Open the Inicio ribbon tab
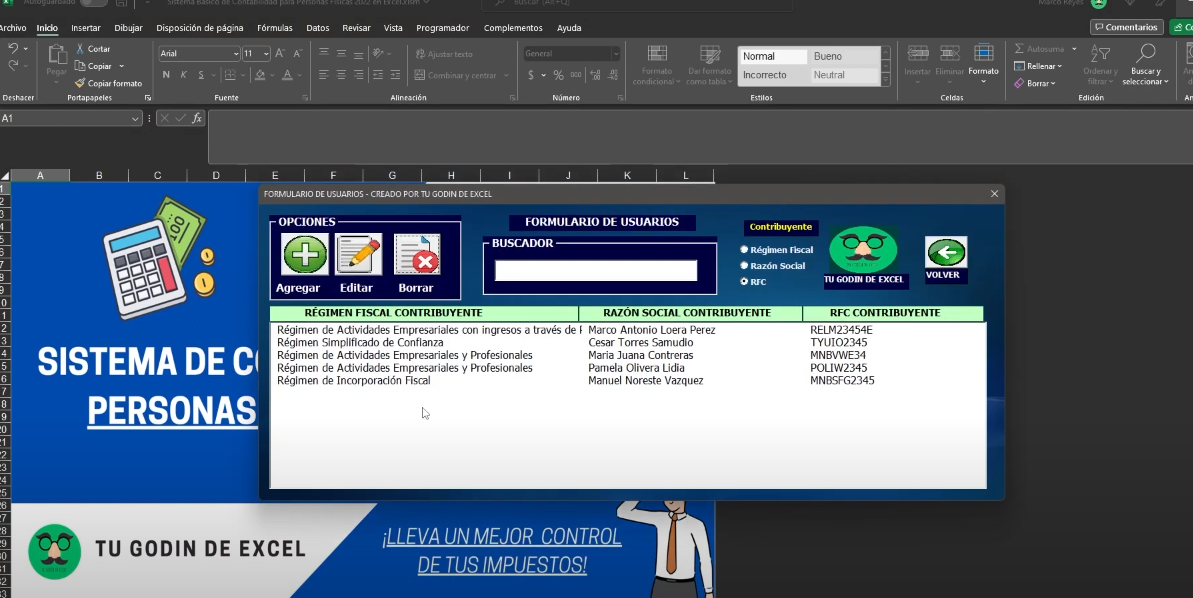 (47, 28)
